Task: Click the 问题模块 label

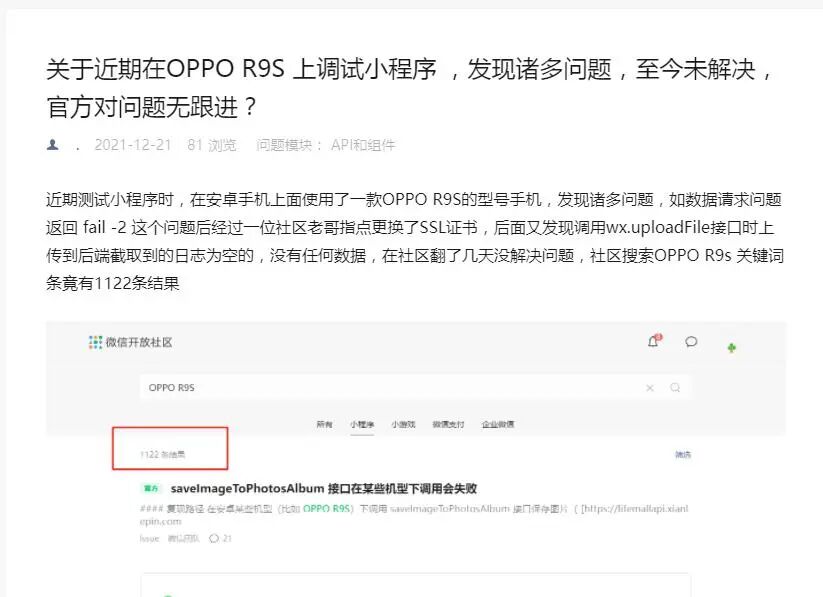Action: click(x=289, y=145)
